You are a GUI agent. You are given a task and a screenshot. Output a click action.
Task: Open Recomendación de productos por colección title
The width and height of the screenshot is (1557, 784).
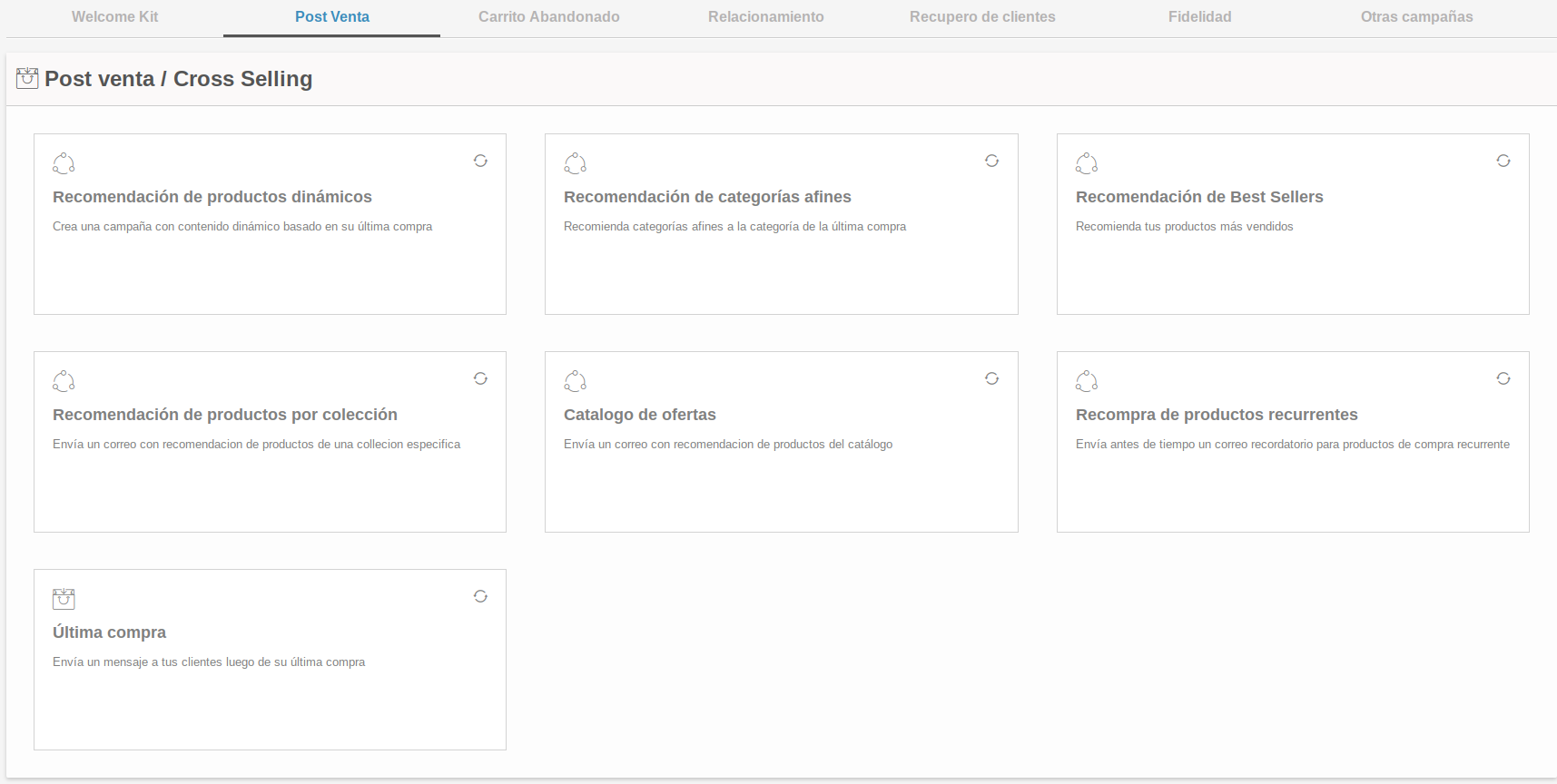pyautogui.click(x=225, y=415)
